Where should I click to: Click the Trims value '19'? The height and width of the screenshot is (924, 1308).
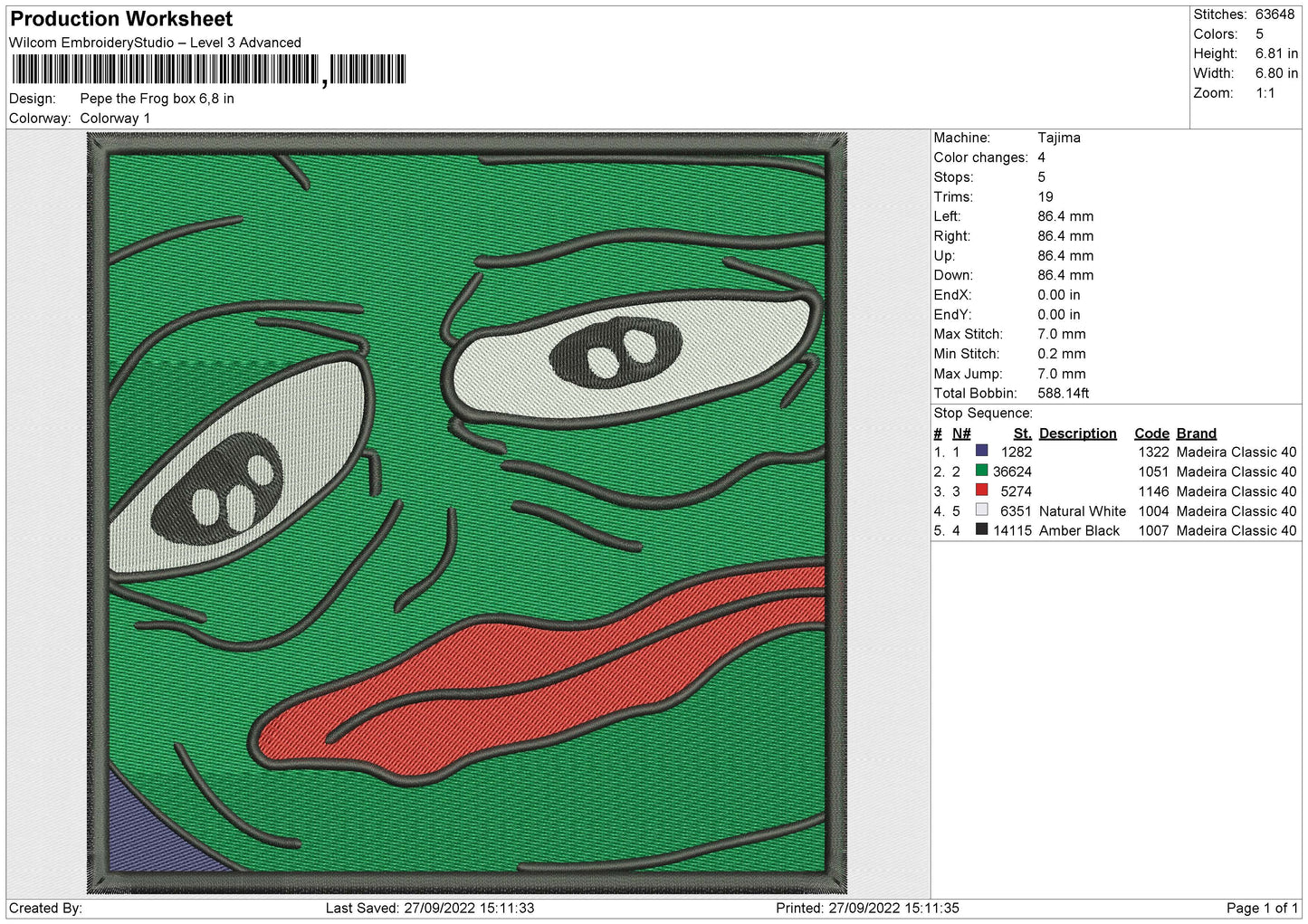pos(1045,196)
